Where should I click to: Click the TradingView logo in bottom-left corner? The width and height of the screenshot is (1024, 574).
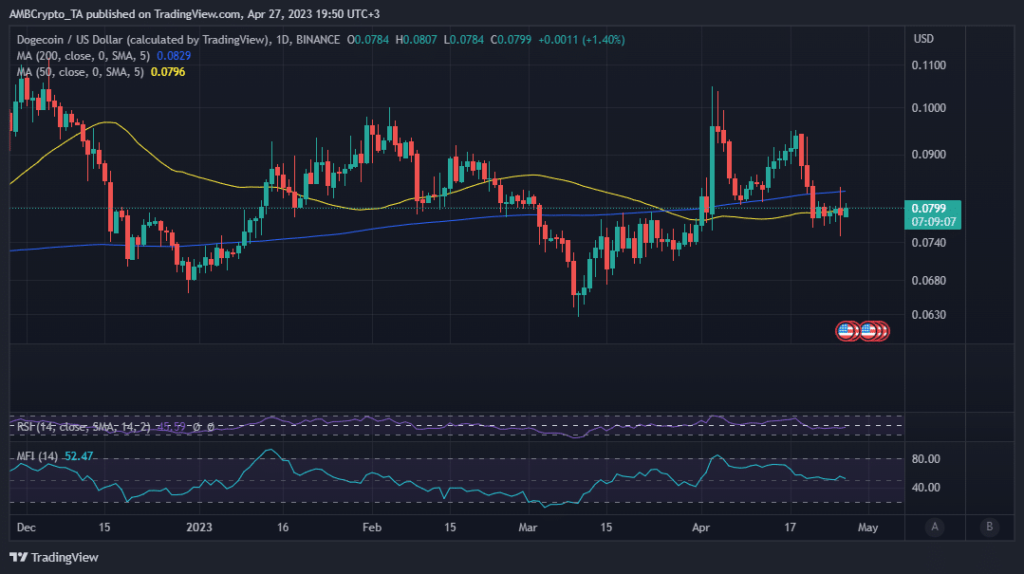point(55,557)
